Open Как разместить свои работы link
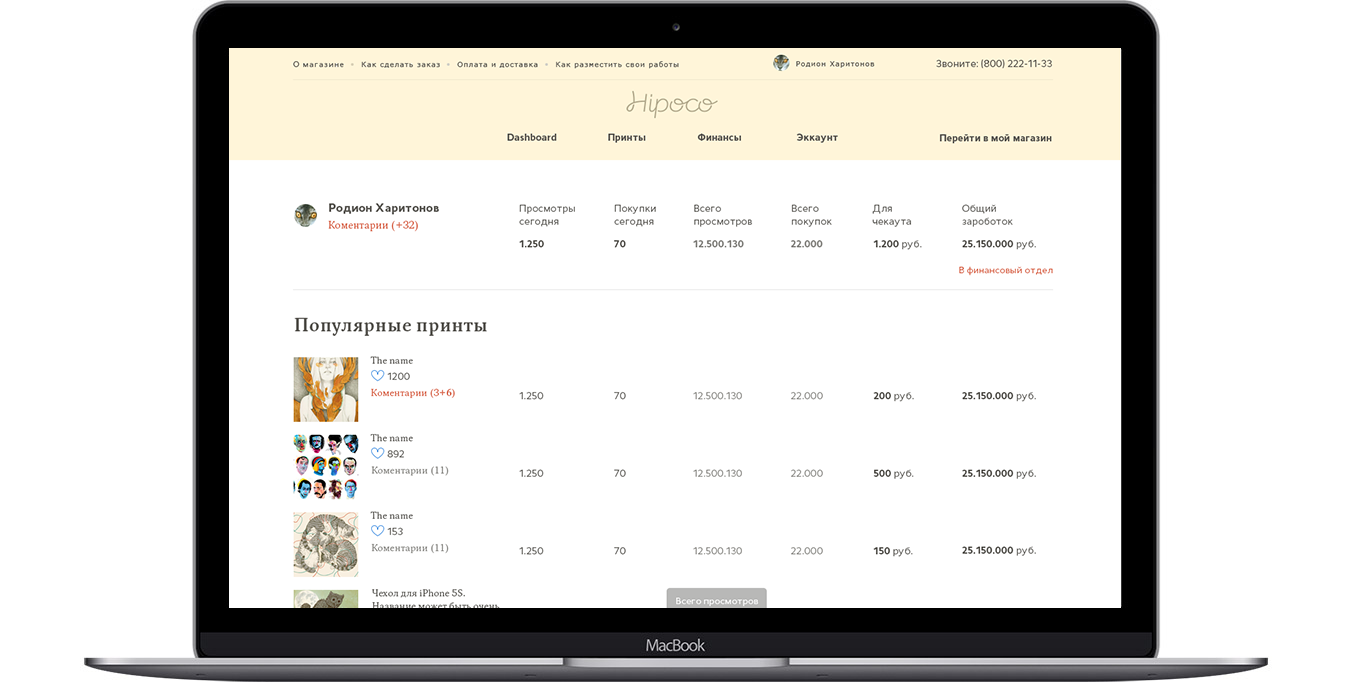1361x682 pixels. (x=617, y=64)
